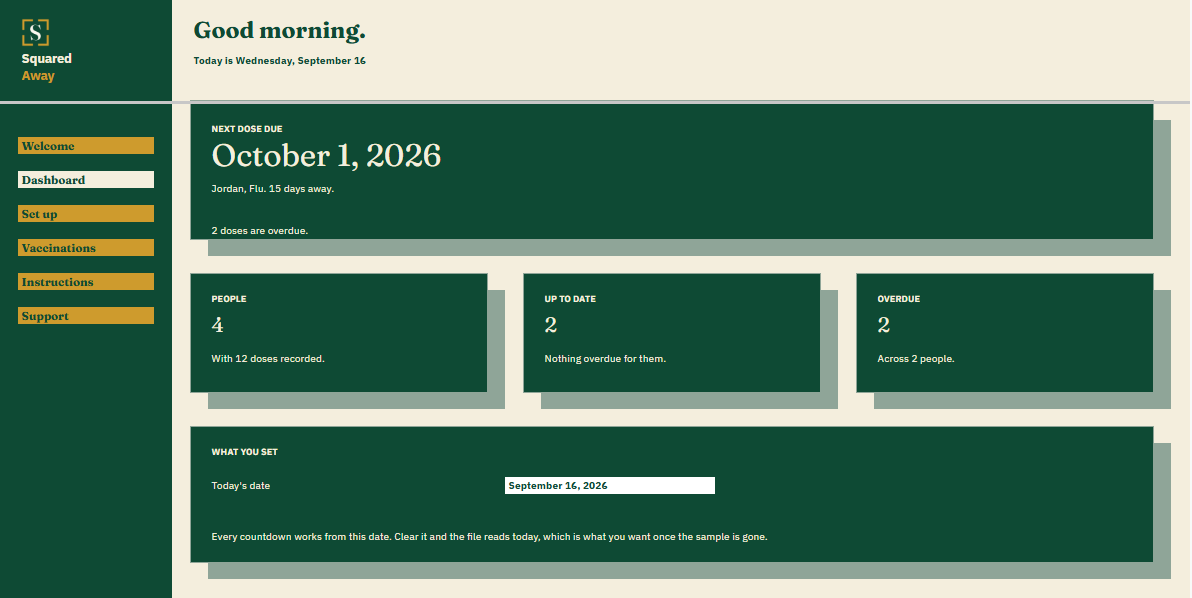Click the 'OVERDUE' card label
Image resolution: width=1192 pixels, height=598 pixels.
(899, 299)
